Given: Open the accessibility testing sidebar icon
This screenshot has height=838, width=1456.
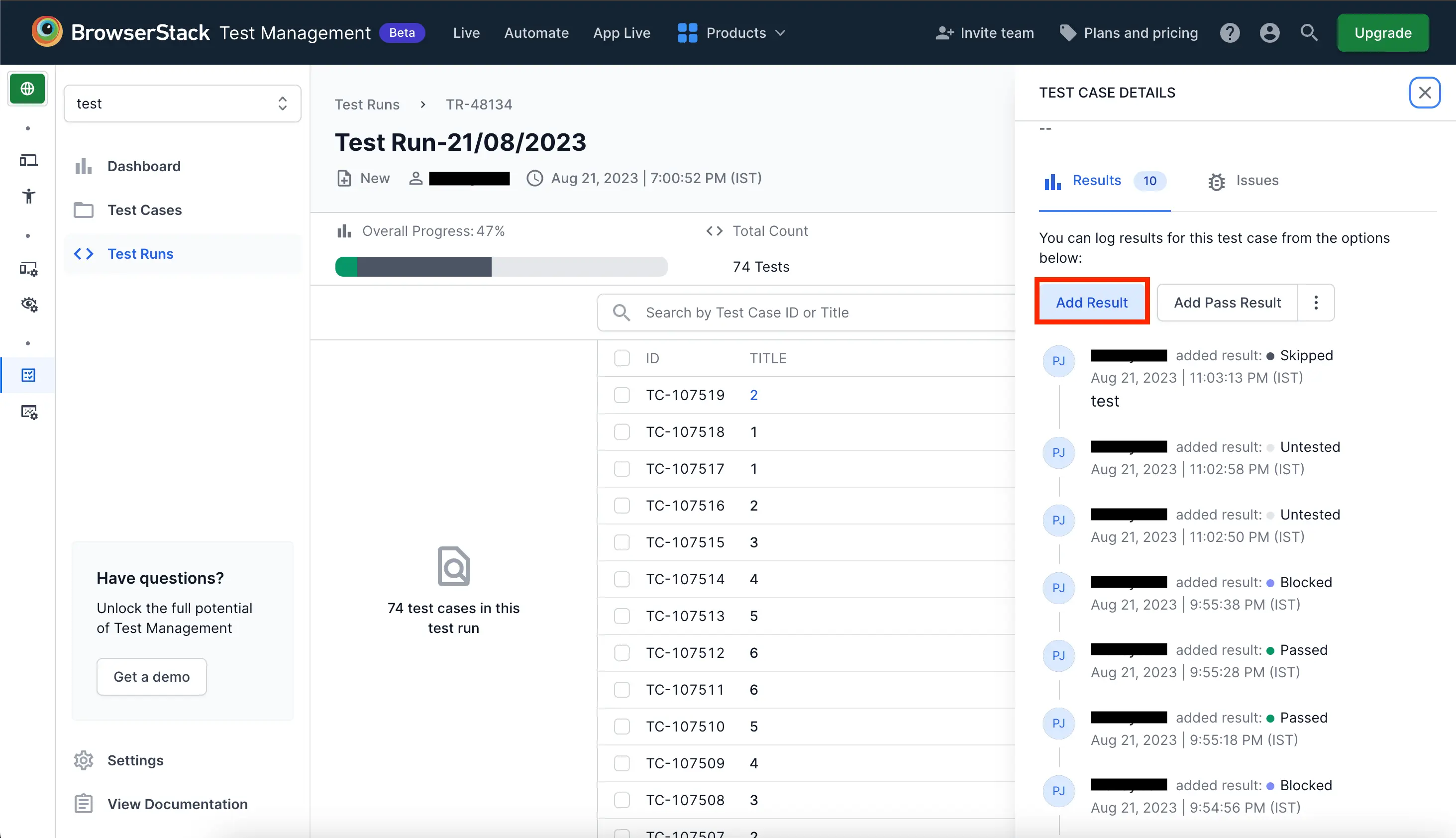Looking at the screenshot, I should coord(28,196).
